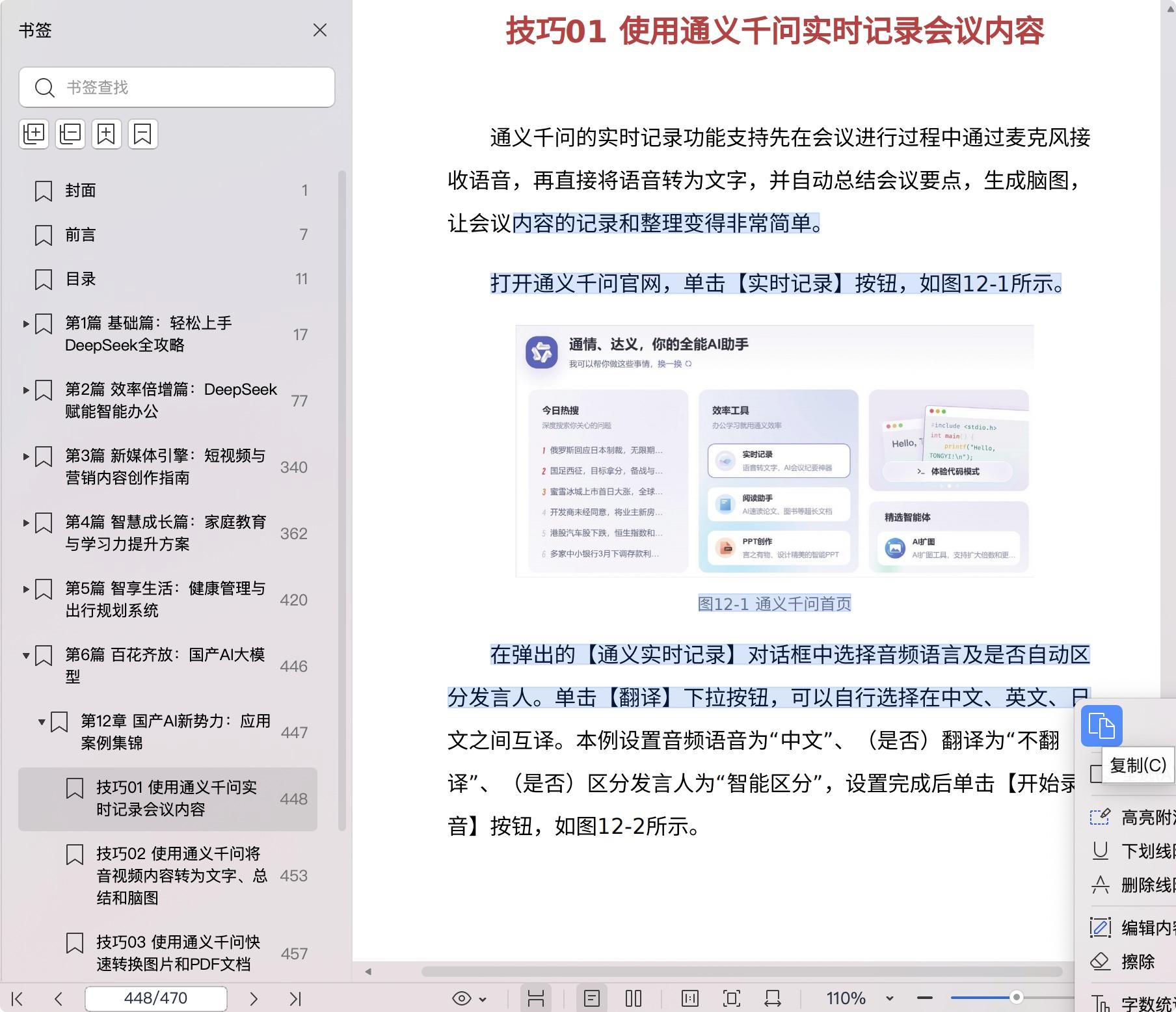The image size is (1176, 1012).
Task: Choose 字数统计 from the context menu
Action: point(1133,1004)
